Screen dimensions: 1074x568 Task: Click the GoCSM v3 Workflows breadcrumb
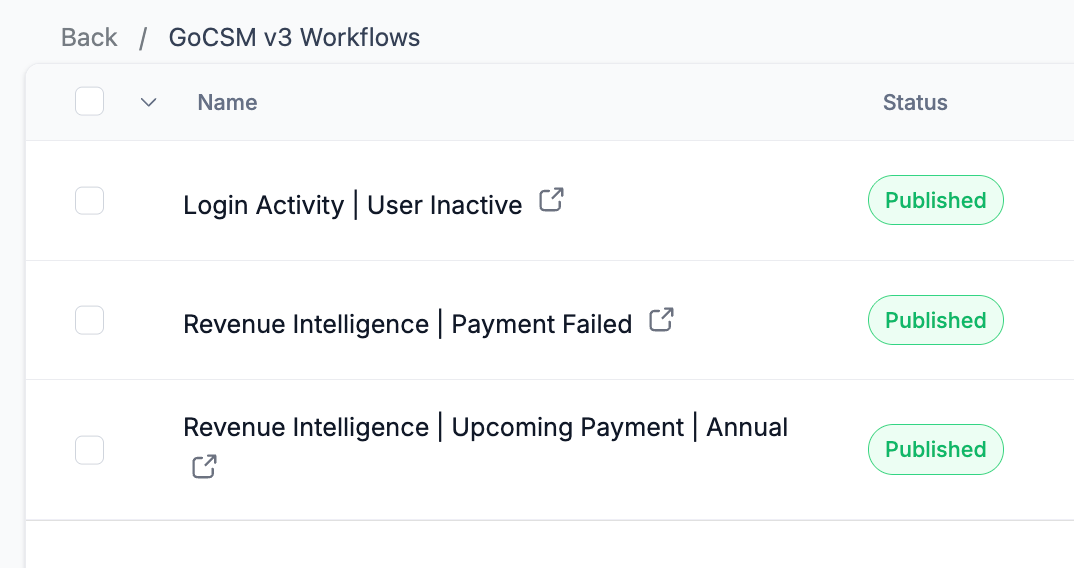(294, 38)
